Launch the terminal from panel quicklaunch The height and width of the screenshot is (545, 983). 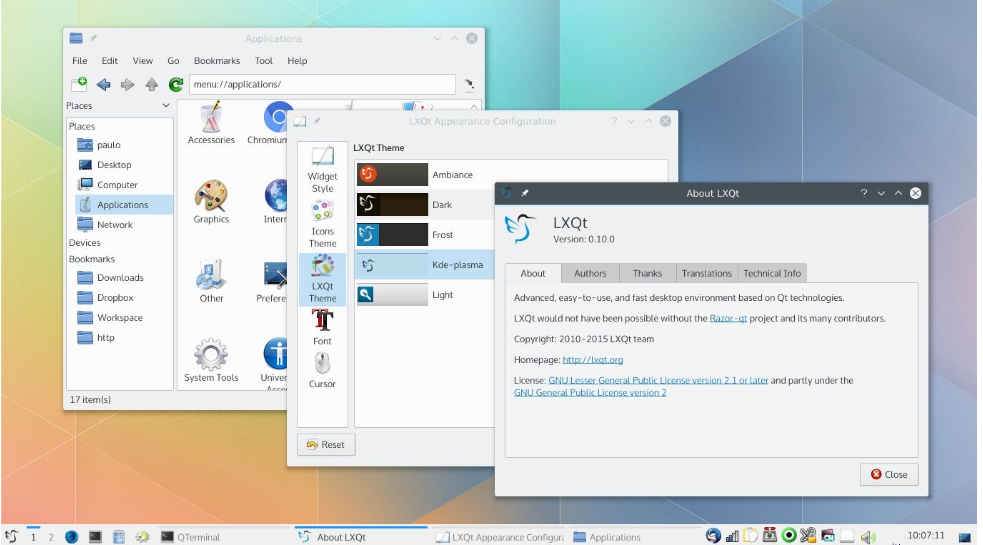click(95, 537)
